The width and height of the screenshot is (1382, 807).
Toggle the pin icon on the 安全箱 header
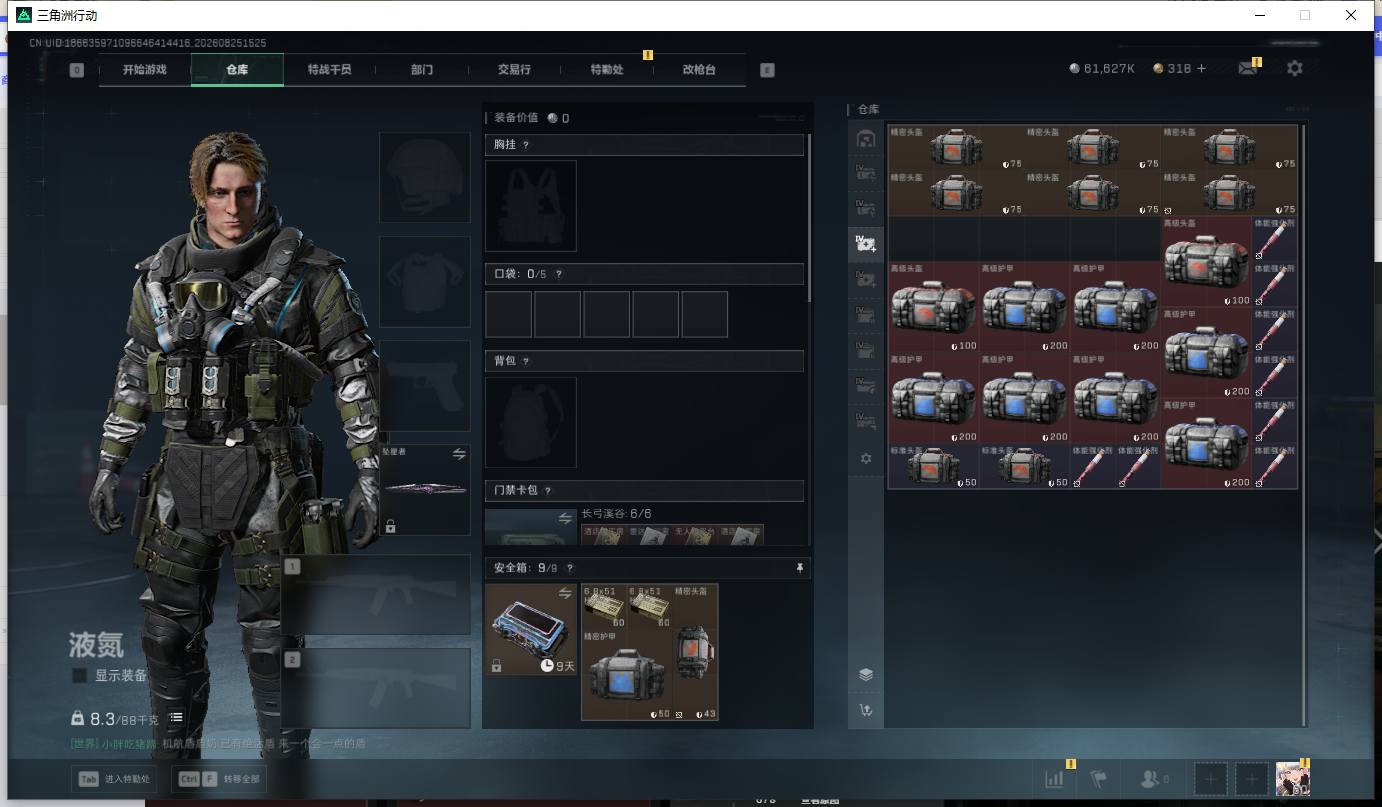click(x=799, y=568)
